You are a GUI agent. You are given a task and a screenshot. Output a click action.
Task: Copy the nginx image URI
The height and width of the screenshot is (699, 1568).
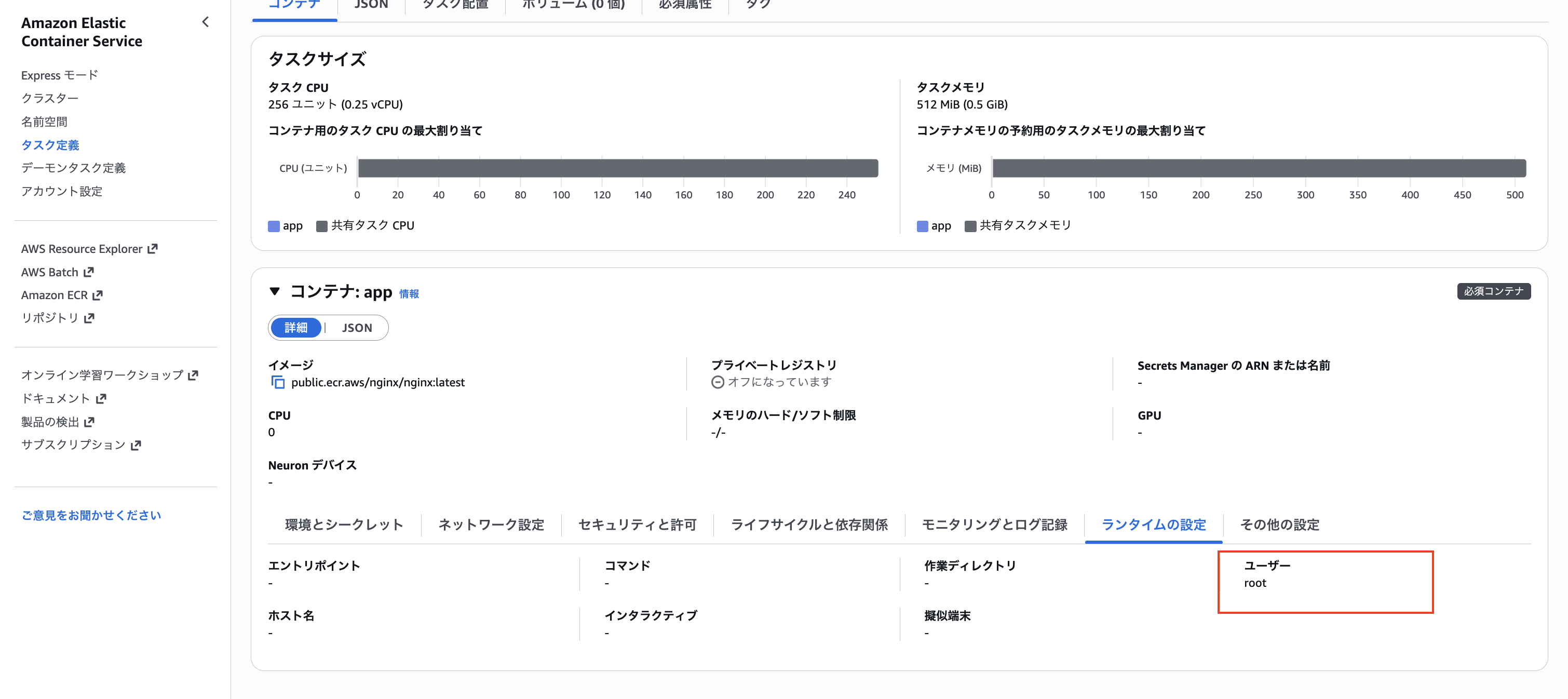pyautogui.click(x=278, y=382)
